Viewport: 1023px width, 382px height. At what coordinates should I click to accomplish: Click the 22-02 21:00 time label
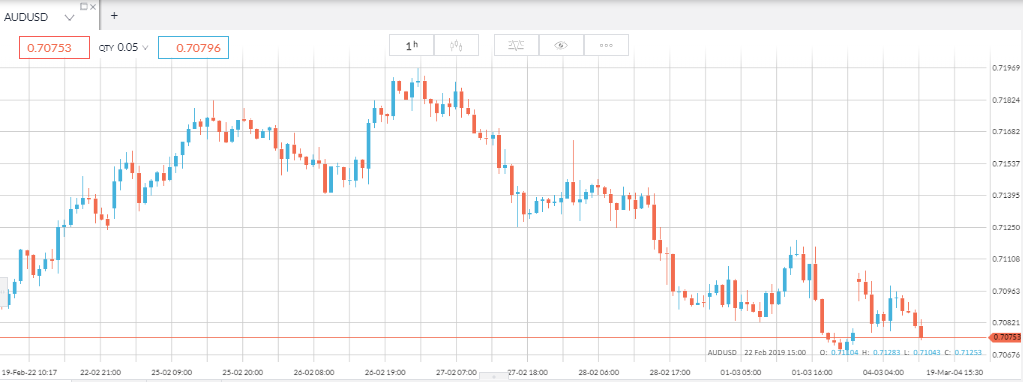tap(100, 372)
